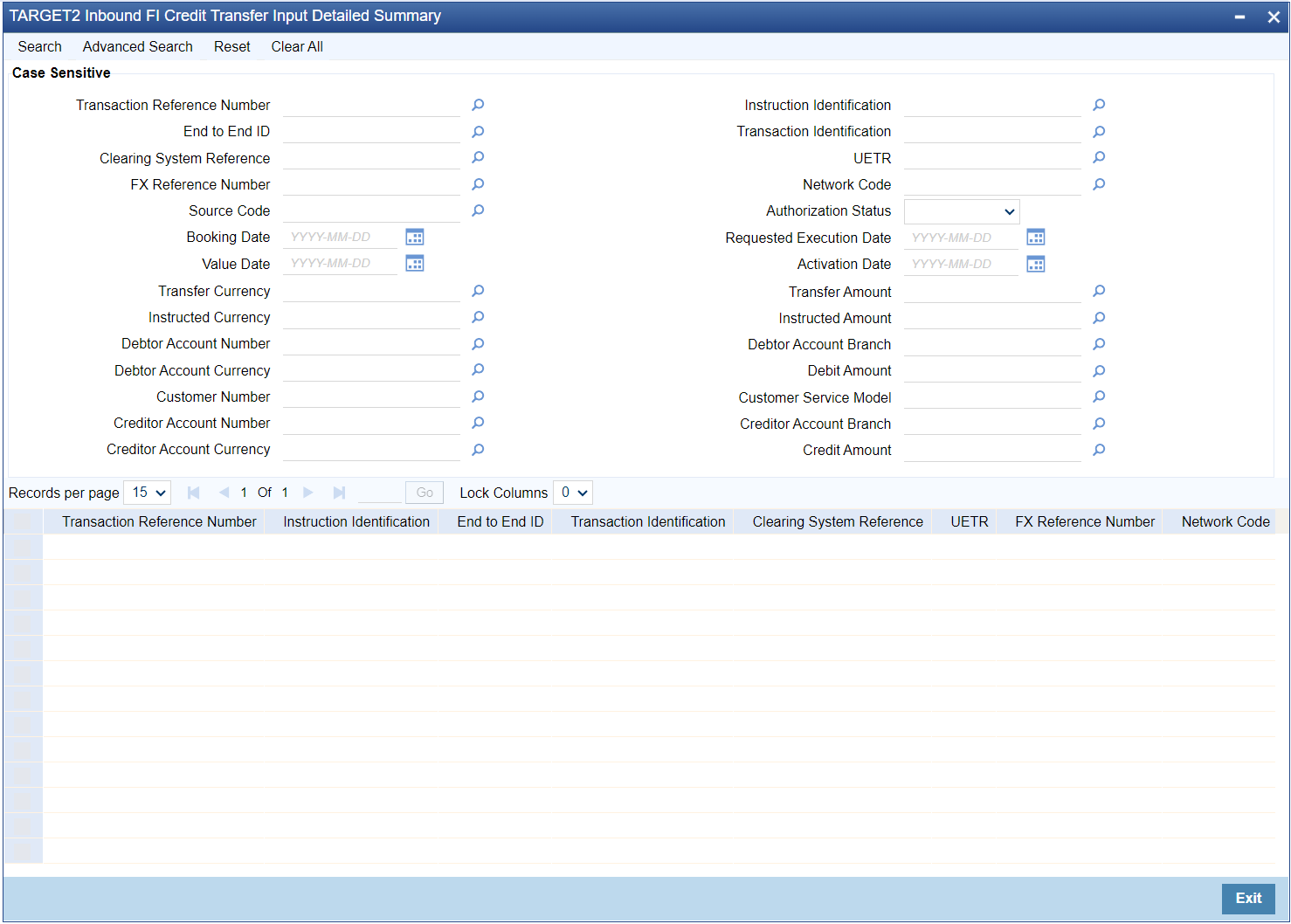
Task: Go to the previous page of records
Action: click(224, 493)
